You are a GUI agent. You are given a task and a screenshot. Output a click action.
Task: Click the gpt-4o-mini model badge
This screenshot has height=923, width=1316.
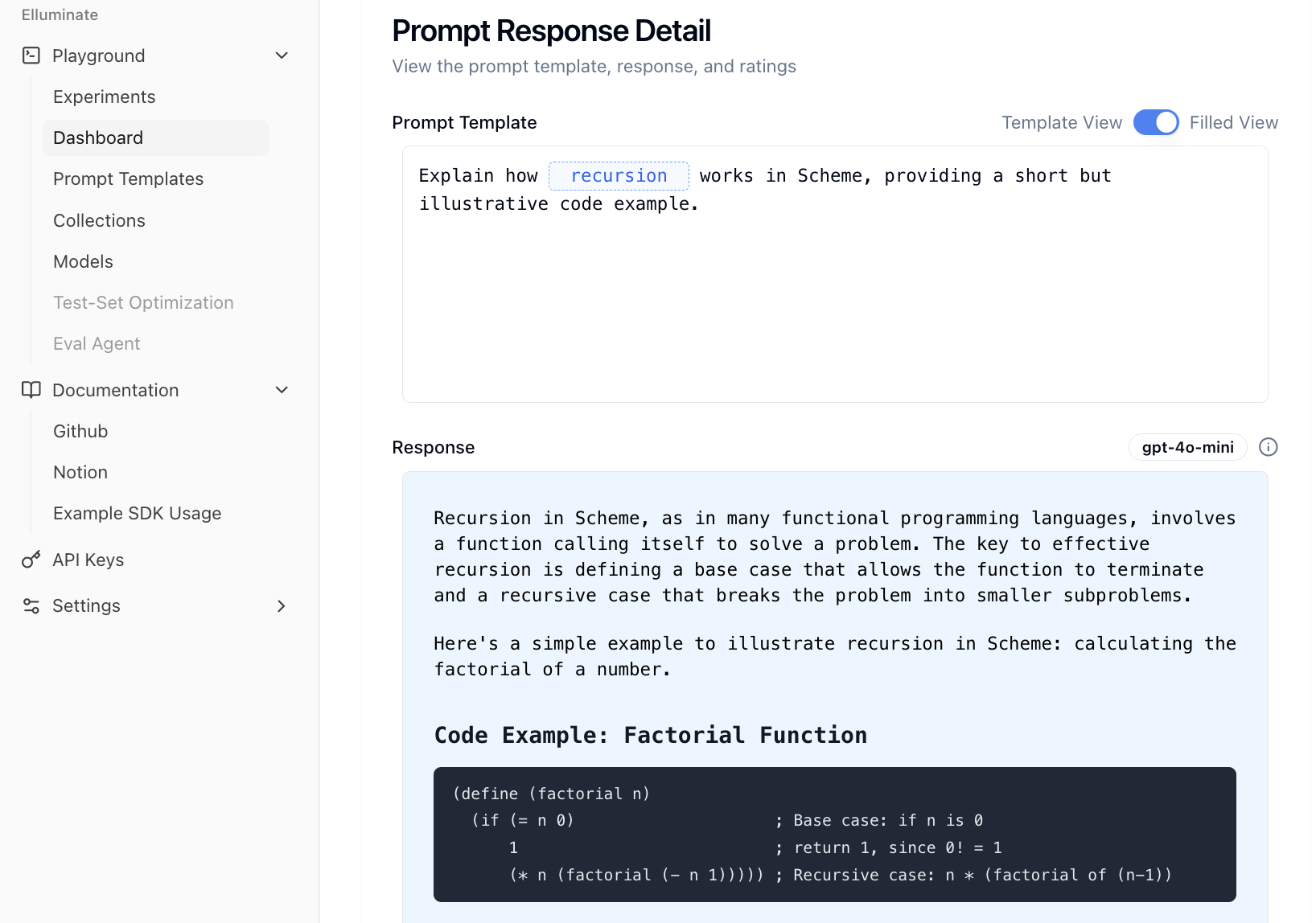1187,447
